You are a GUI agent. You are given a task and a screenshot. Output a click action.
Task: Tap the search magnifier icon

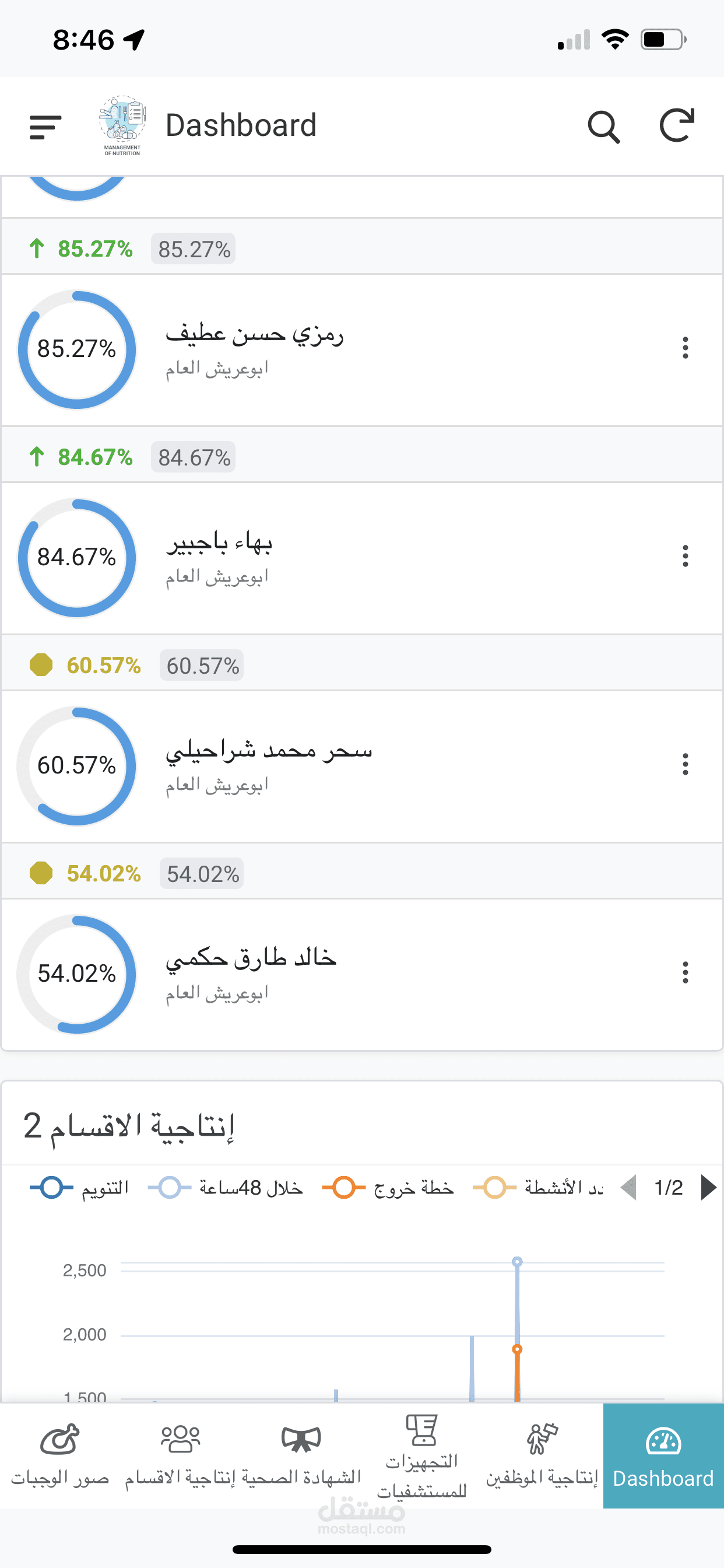pyautogui.click(x=603, y=127)
